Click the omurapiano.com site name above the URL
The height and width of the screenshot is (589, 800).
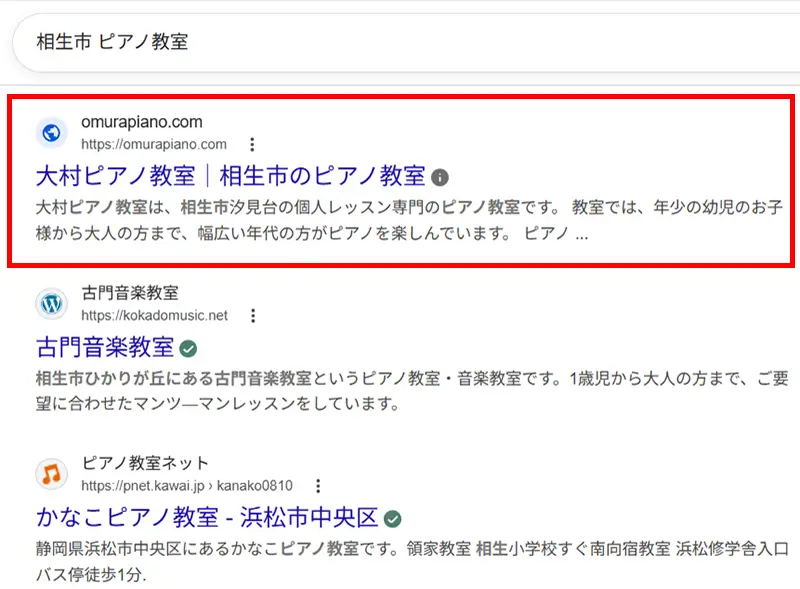(141, 122)
